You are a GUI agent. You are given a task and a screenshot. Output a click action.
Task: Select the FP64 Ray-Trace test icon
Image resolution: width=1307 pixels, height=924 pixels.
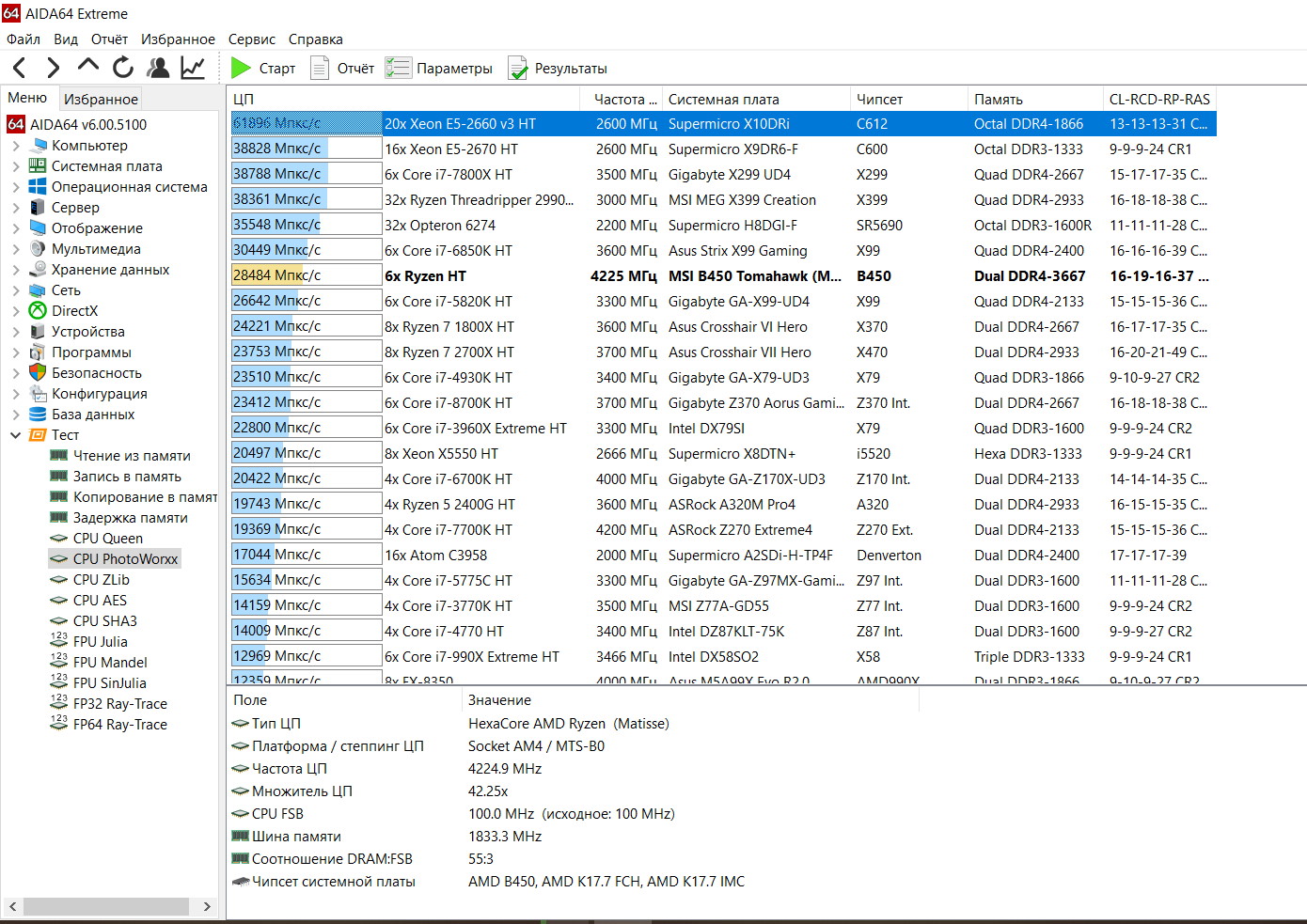pyautogui.click(x=58, y=725)
